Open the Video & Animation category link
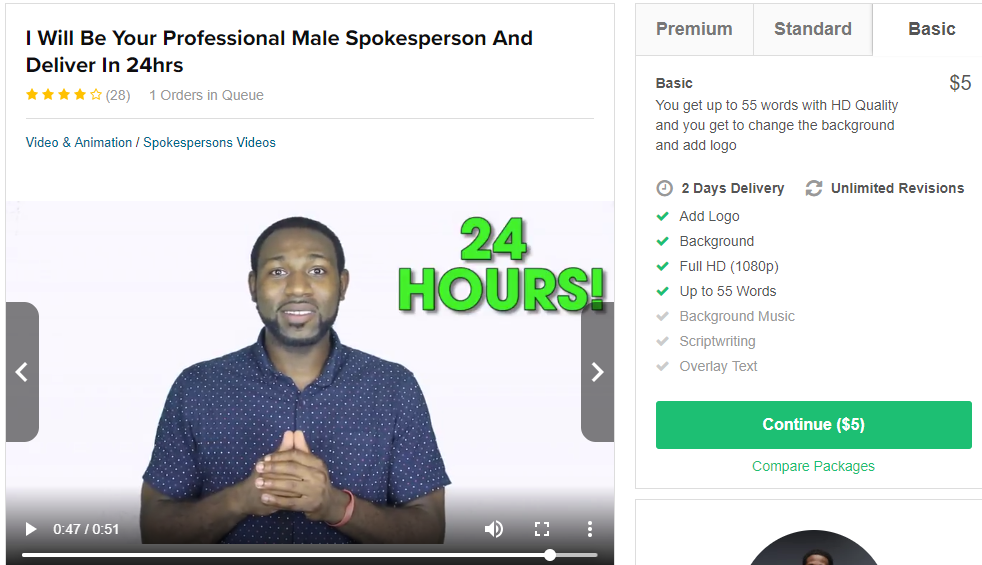982x565 pixels. pos(79,142)
